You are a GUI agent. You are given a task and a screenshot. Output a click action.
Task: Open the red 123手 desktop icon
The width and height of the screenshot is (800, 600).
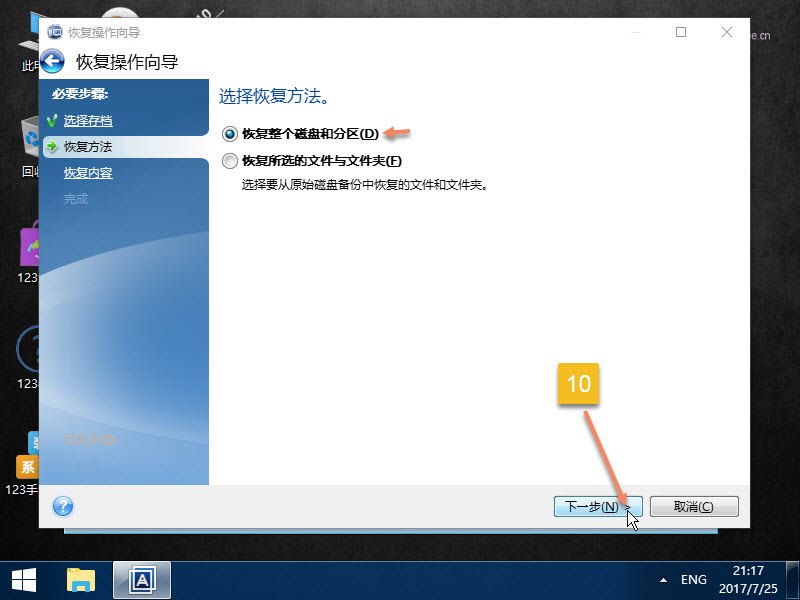pyautogui.click(x=27, y=465)
